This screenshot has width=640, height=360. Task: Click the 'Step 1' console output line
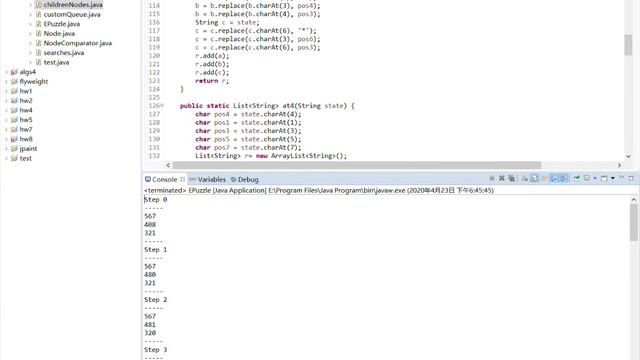(x=156, y=249)
